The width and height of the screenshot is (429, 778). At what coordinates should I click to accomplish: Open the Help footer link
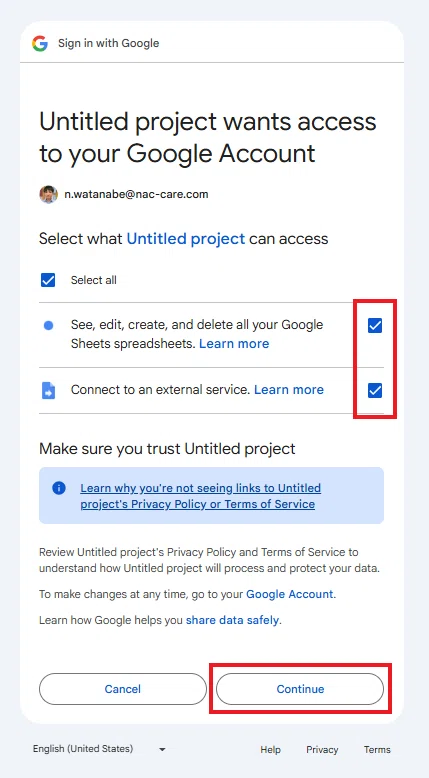tap(270, 750)
